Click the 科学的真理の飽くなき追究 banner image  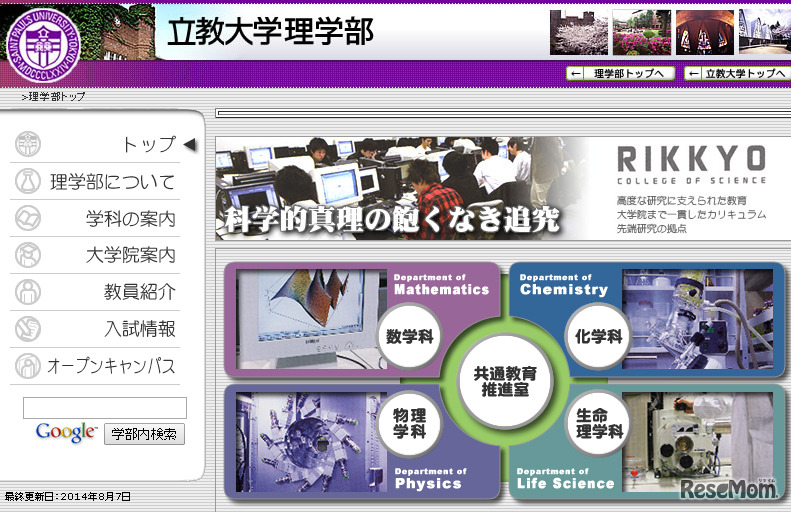[401, 188]
